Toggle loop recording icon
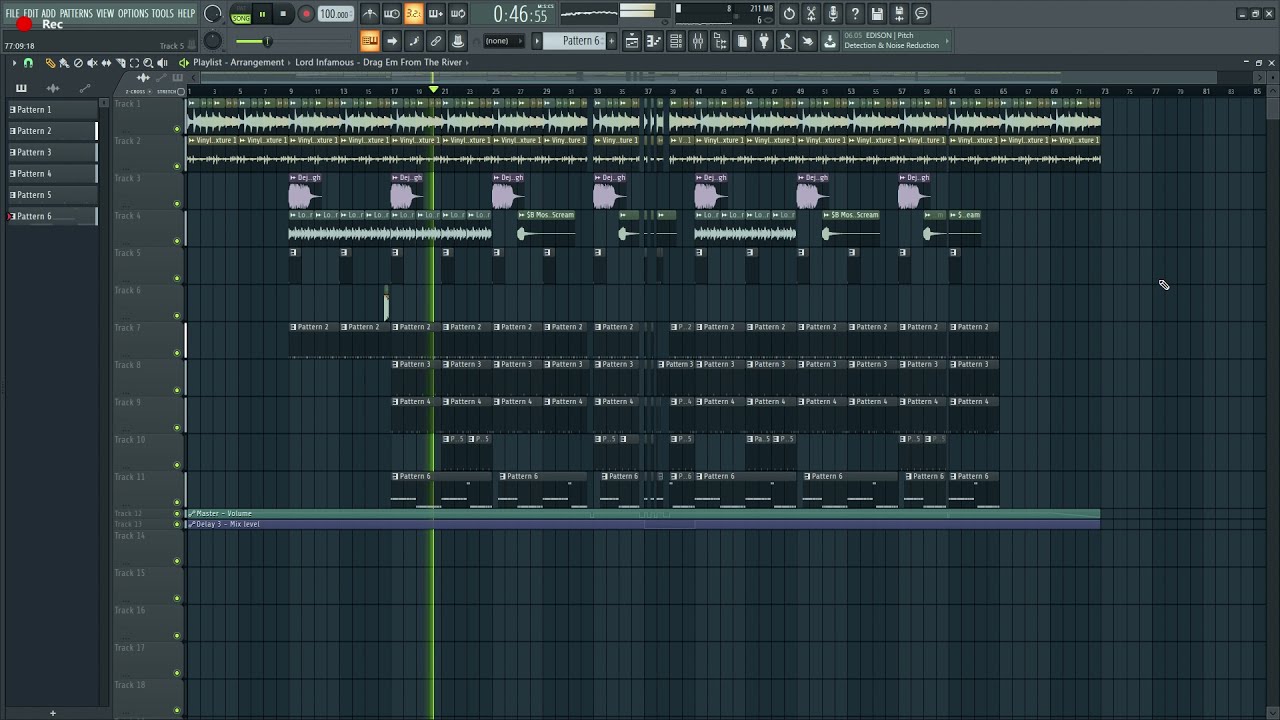 458,14
